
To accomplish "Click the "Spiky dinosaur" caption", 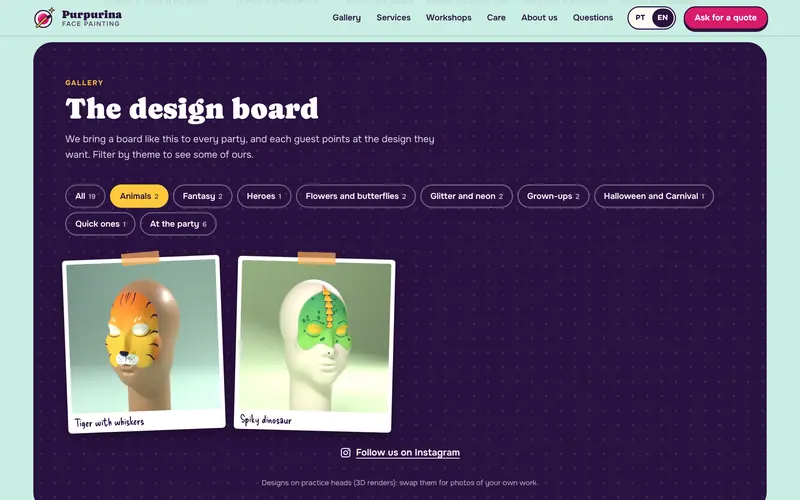I will point(266,420).
